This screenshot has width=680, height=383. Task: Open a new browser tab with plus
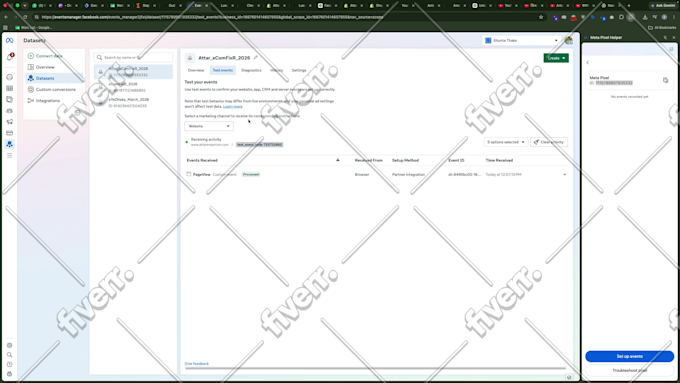629,6
